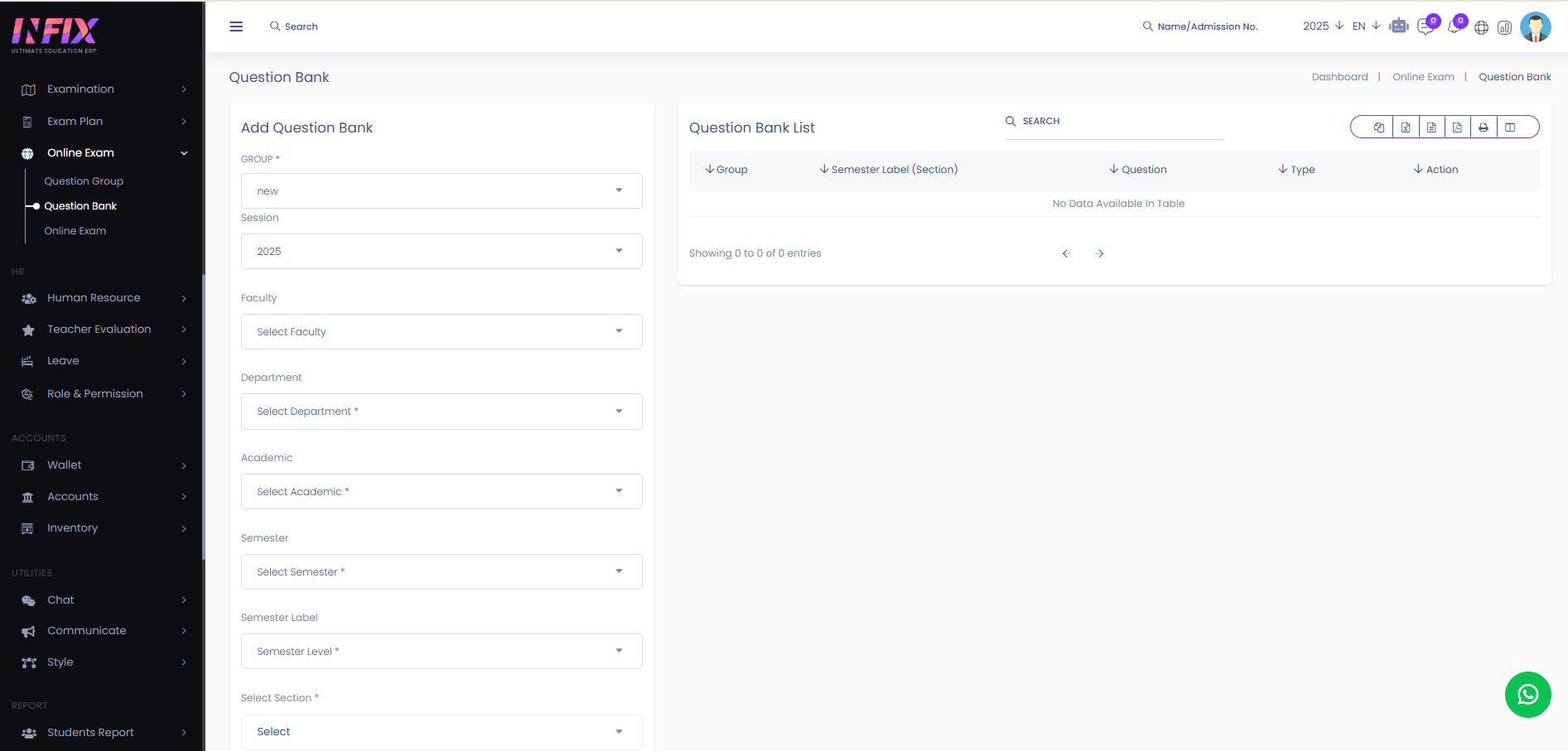Open the column visibility toggle icon
The image size is (1568, 751).
(1510, 127)
